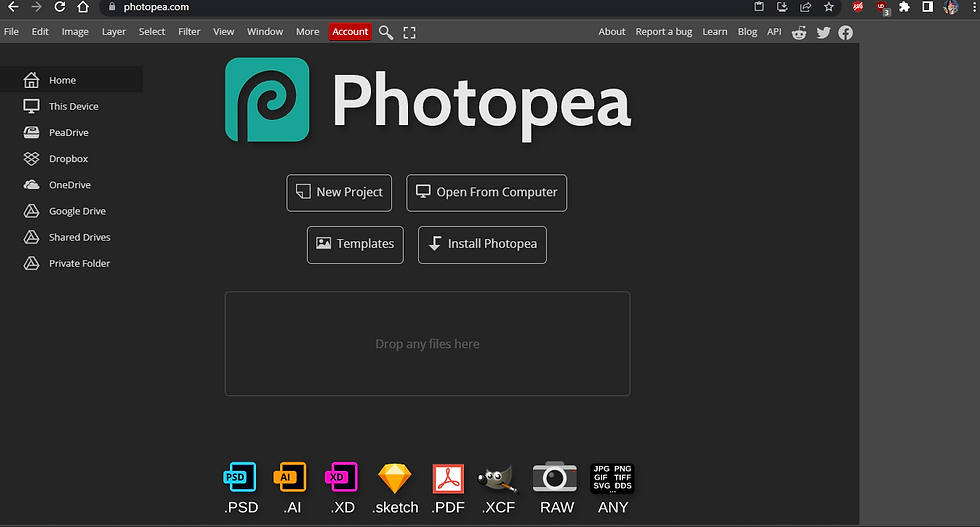Viewport: 980px width, 527px height.
Task: Open browser side panel icon
Action: [x=928, y=7]
